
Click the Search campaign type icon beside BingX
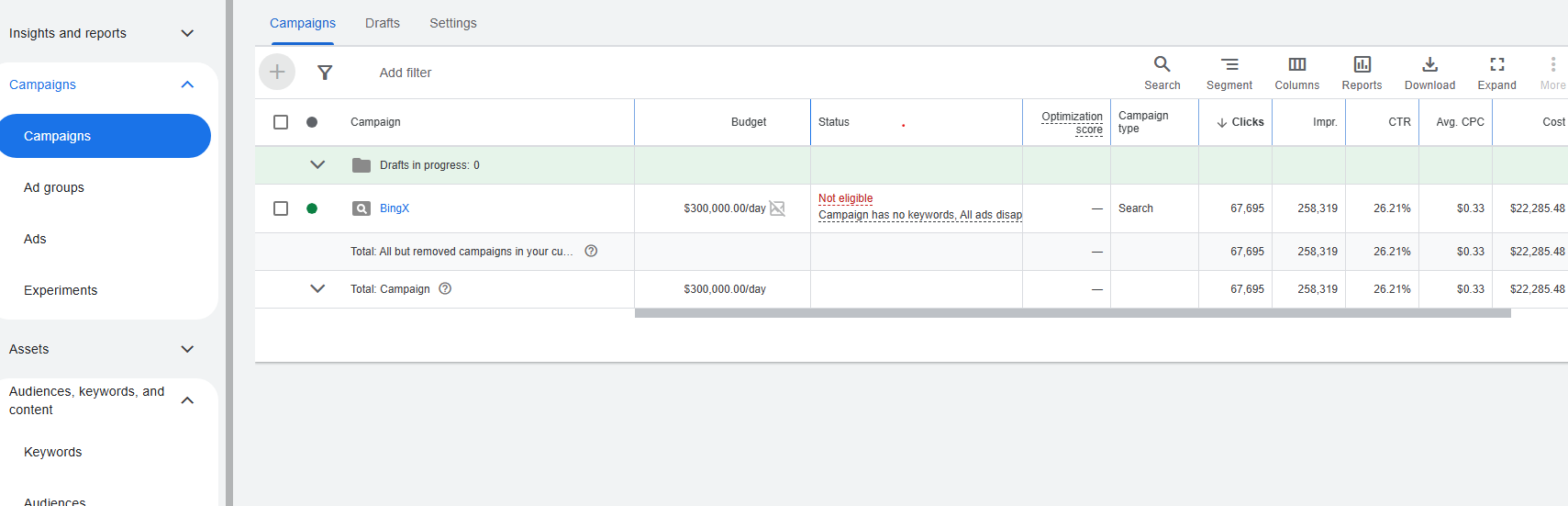pos(361,208)
